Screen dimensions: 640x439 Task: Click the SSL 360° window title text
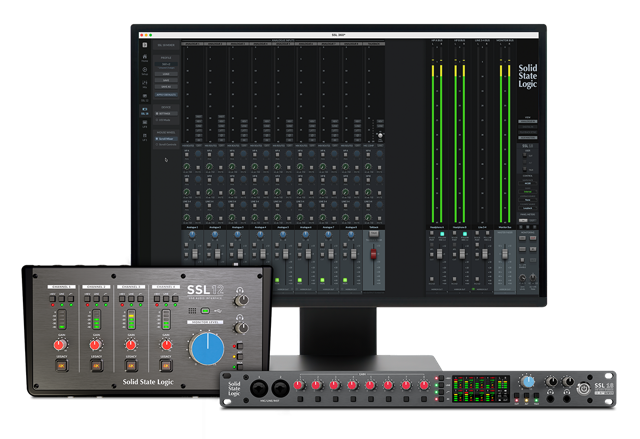pos(338,35)
